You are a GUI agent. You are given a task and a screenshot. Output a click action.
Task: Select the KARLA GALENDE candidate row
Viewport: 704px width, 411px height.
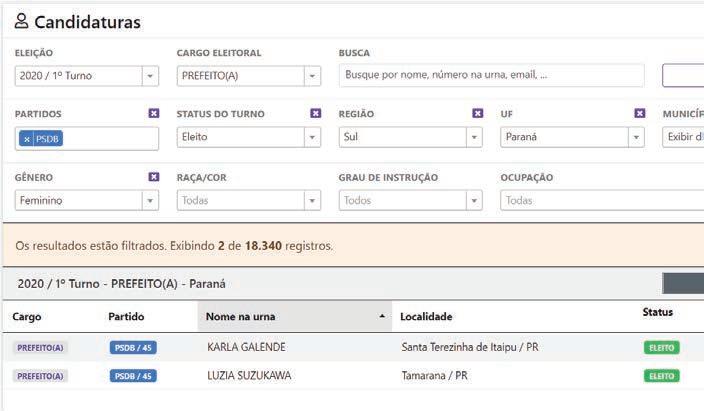click(246, 347)
